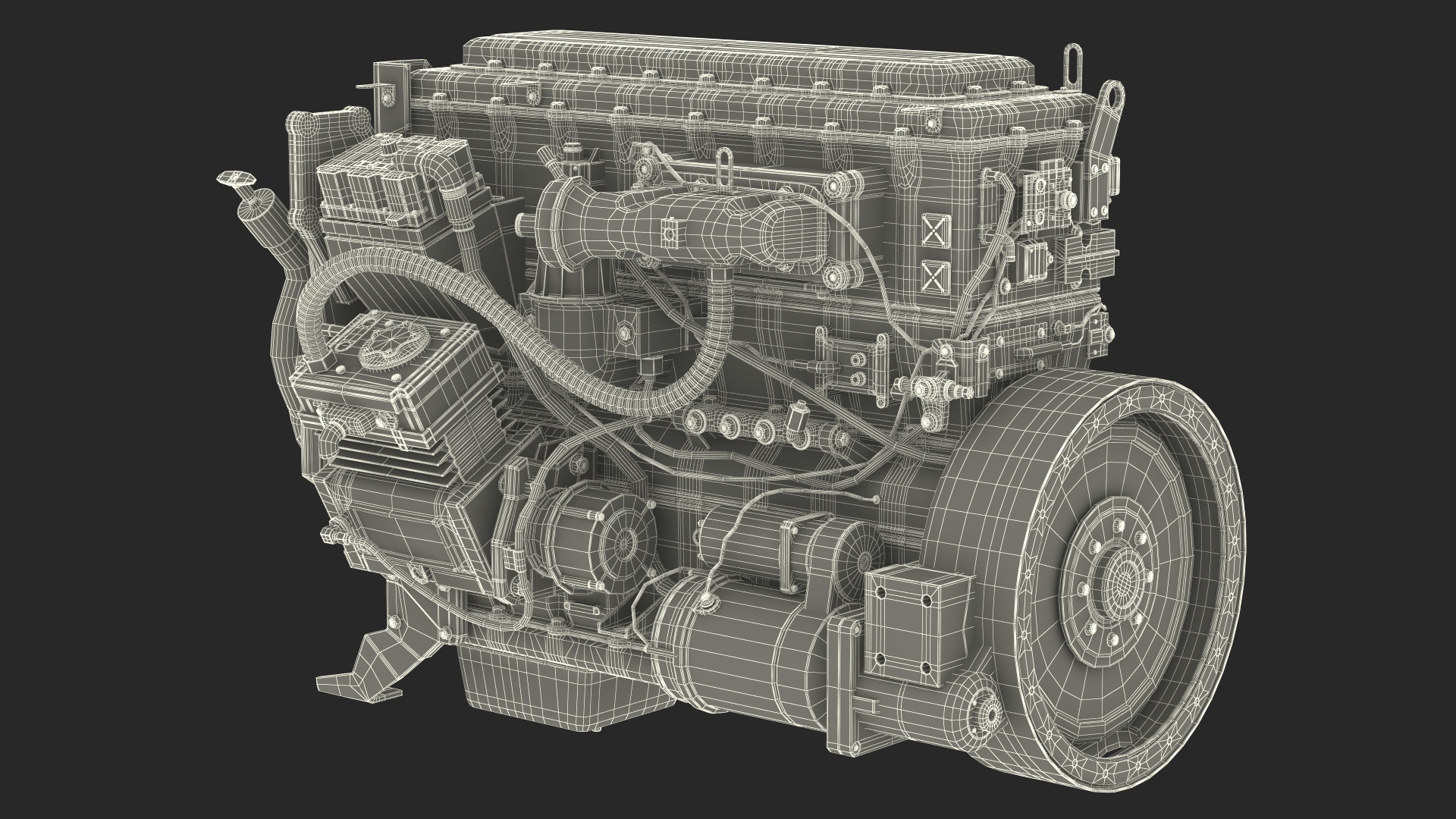This screenshot has height=819, width=1456.
Task: Click the center hub of the flywheel
Action: pyautogui.click(x=1124, y=582)
